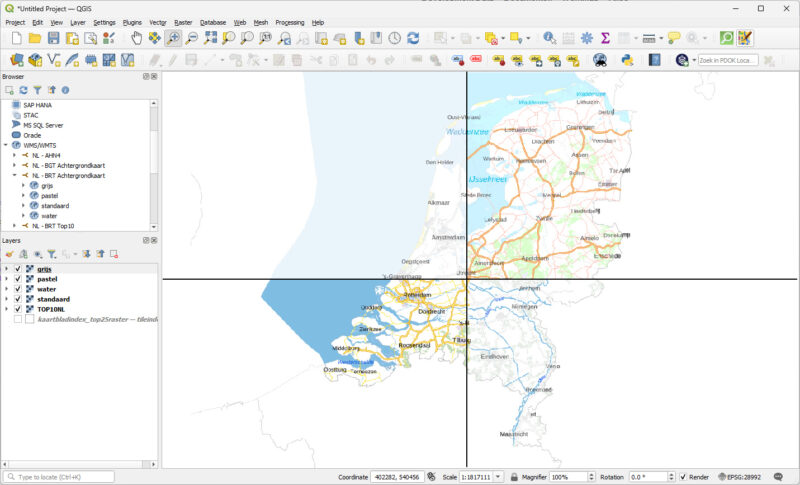Click the Type to locate search box
Viewport: 800px width, 485px height.
coord(60,477)
